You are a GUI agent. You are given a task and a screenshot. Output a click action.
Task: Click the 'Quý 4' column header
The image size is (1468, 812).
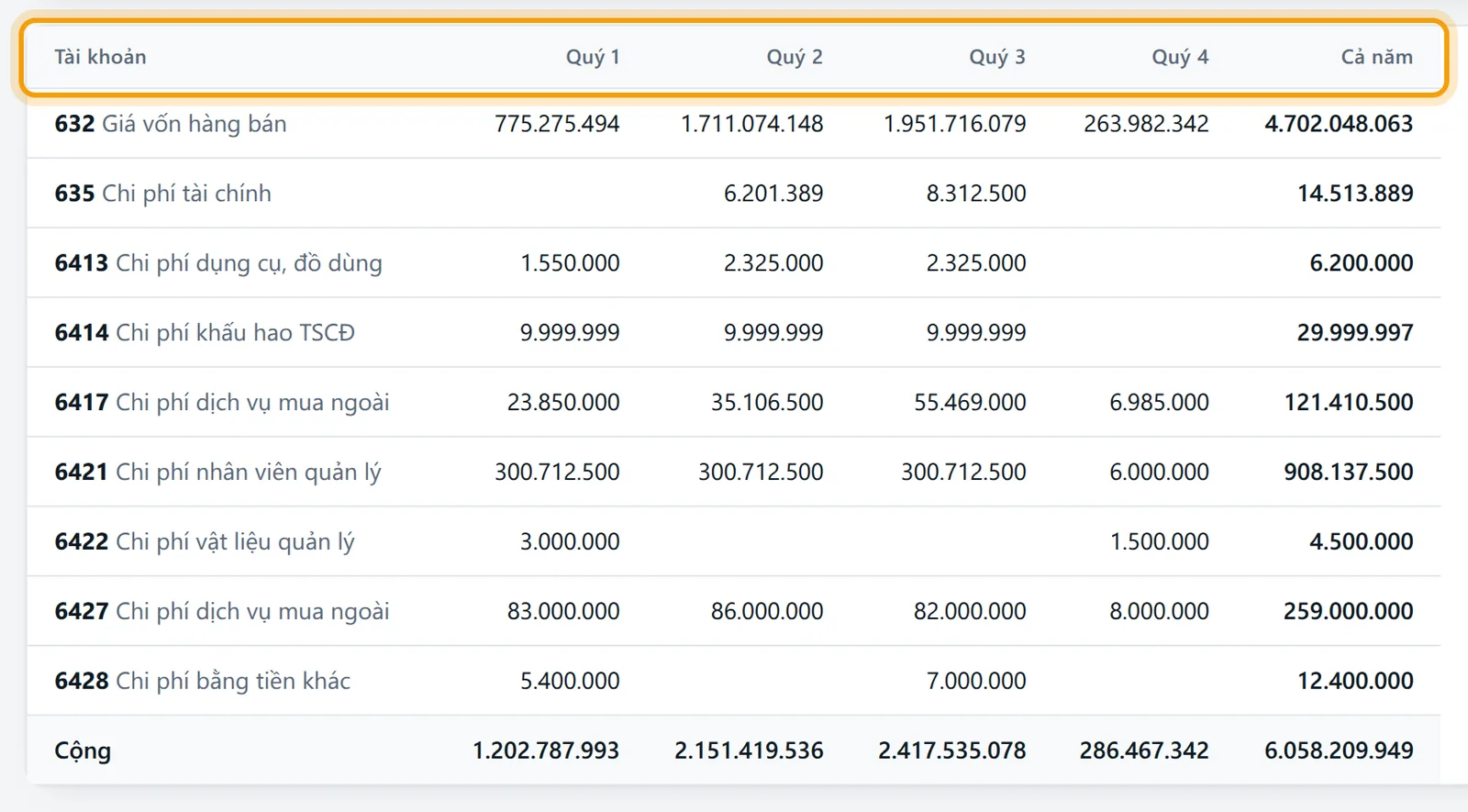point(1180,57)
